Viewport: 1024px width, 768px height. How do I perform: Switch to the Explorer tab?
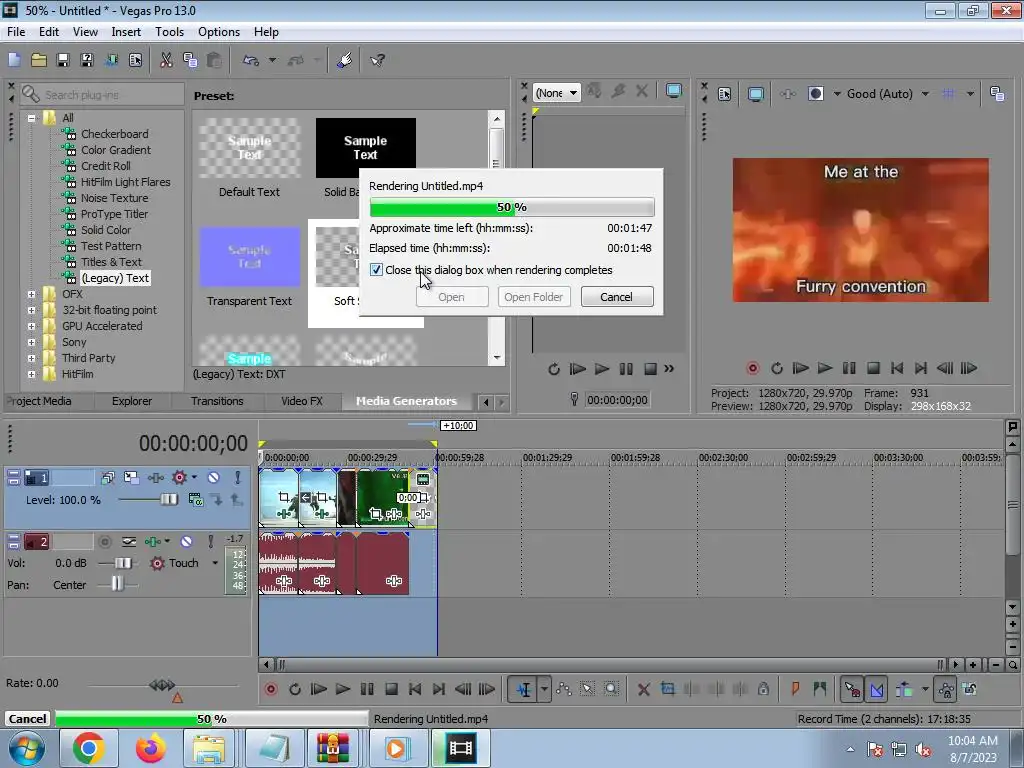[x=131, y=401]
